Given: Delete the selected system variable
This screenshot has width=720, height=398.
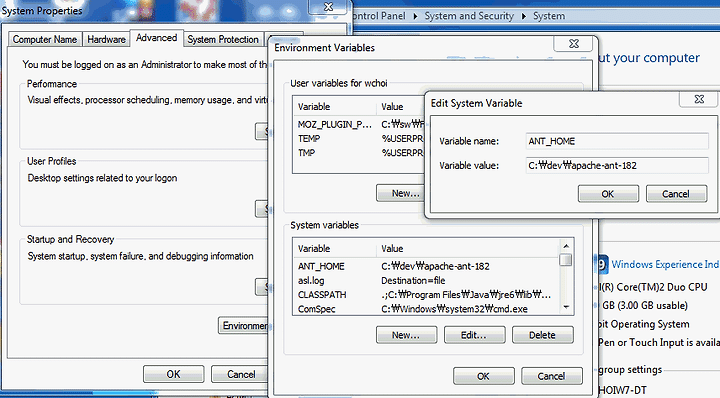Looking at the screenshot, I should (542, 335).
